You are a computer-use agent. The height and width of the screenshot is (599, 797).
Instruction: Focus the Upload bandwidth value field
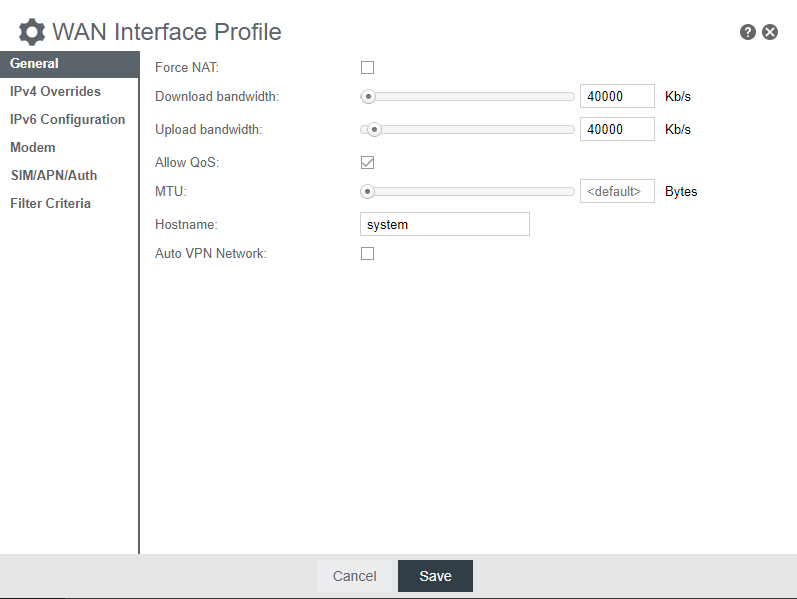pos(617,129)
